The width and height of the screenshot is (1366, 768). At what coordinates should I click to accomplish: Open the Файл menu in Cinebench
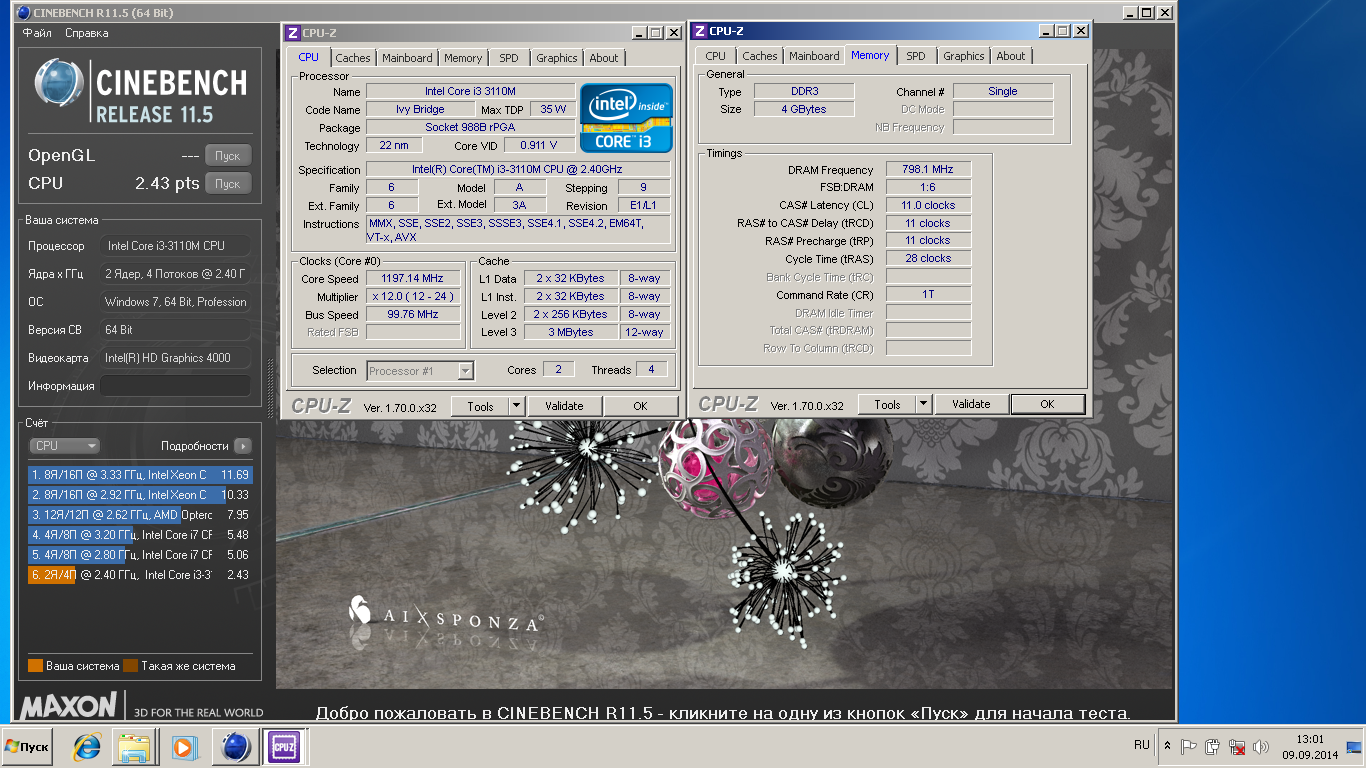[x=37, y=33]
